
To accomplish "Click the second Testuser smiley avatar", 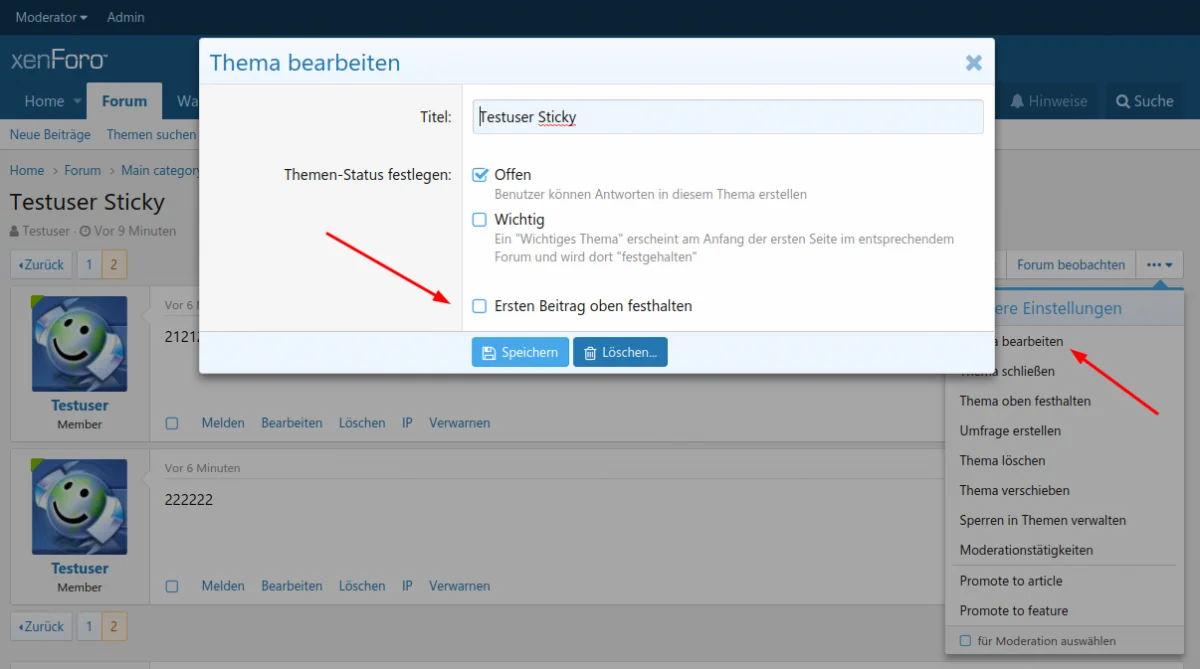I will [x=80, y=506].
